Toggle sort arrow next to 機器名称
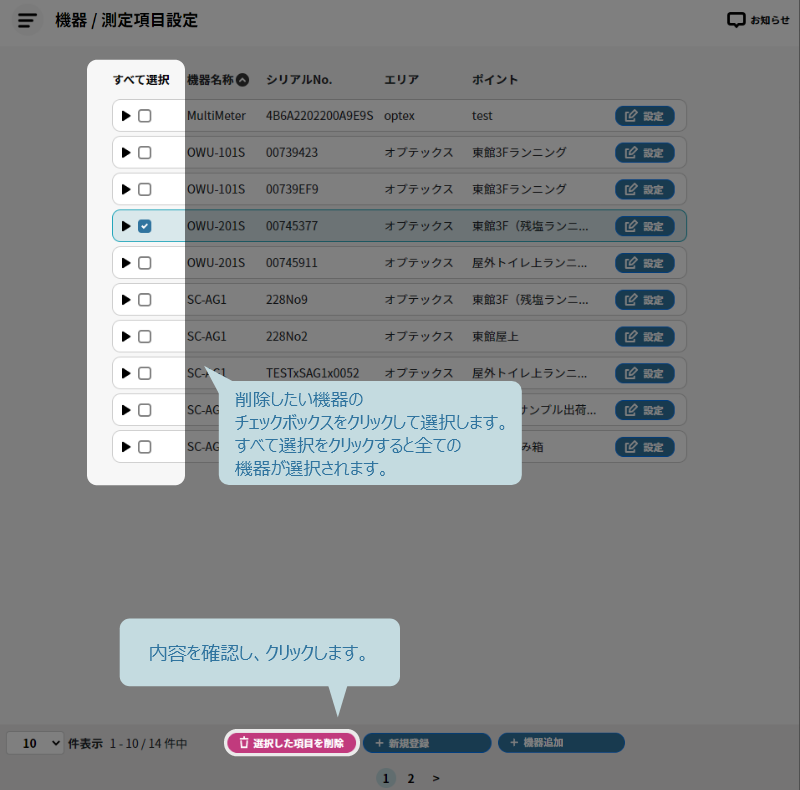The width and height of the screenshot is (800, 790). [243, 80]
